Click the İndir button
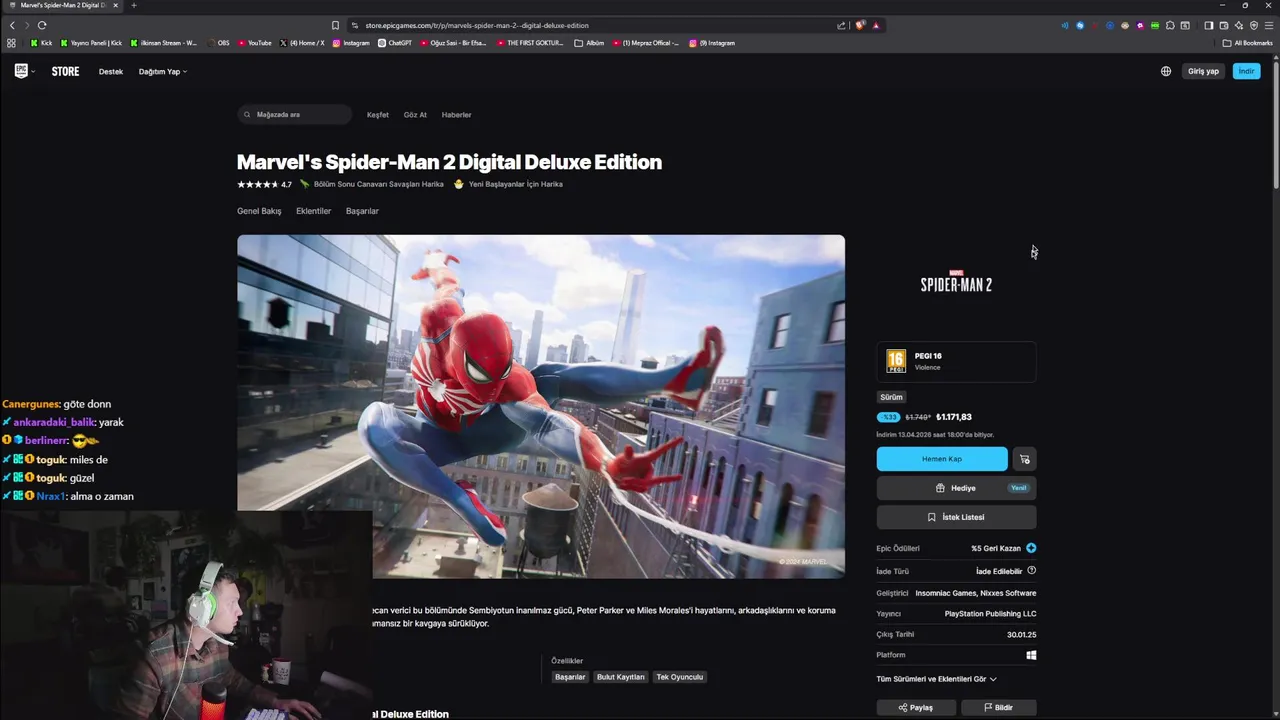The width and height of the screenshot is (1280, 720). [1246, 71]
